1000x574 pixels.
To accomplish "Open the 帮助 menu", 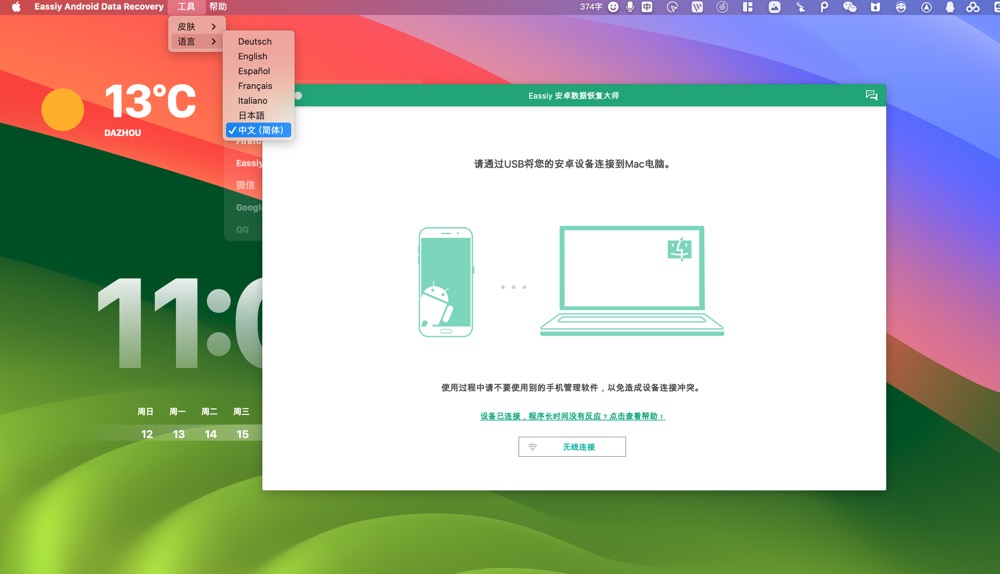I will pos(218,7).
